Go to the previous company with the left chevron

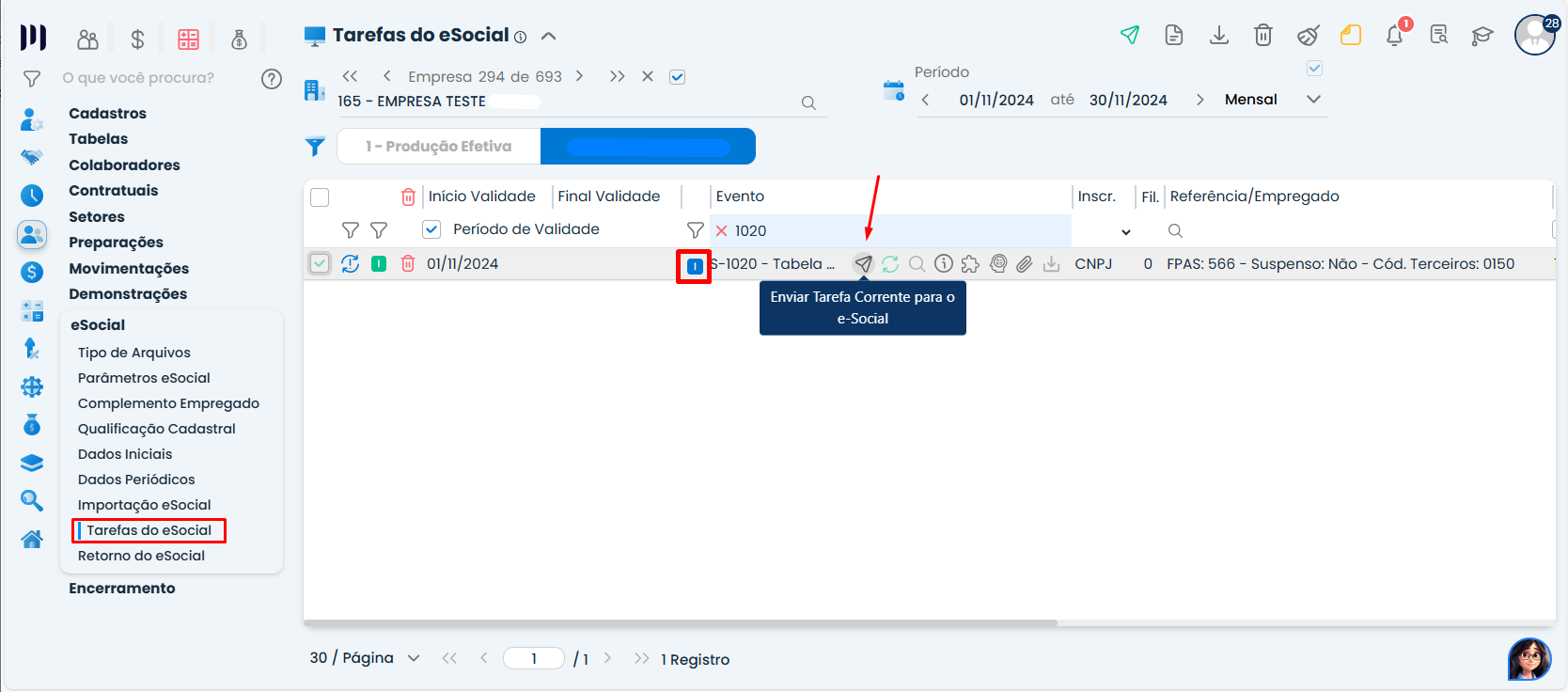click(386, 76)
